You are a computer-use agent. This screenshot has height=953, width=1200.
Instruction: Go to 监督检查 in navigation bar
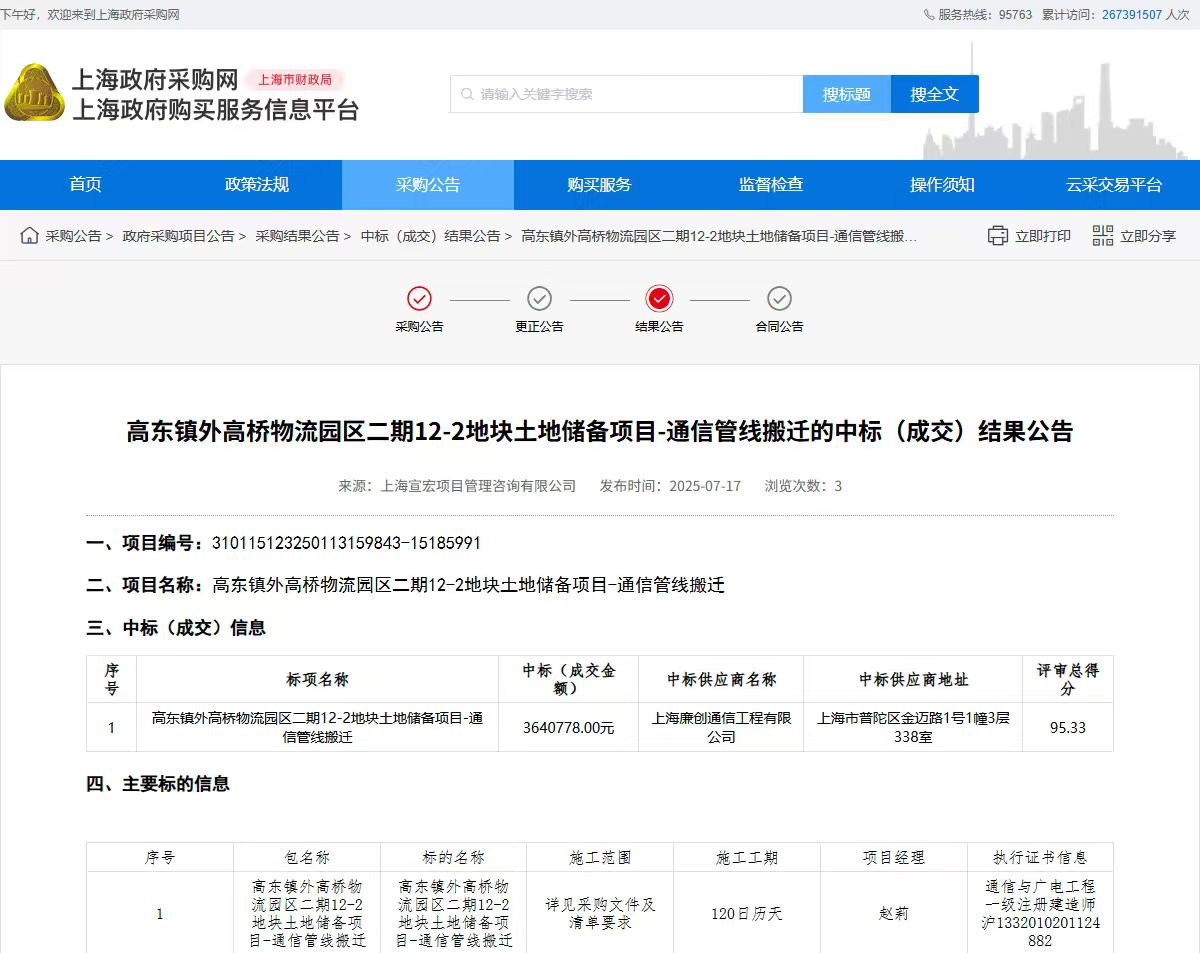(771, 185)
